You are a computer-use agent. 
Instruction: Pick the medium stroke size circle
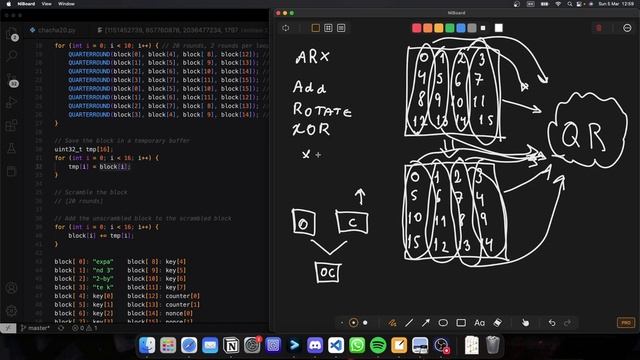pyautogui.click(x=353, y=323)
